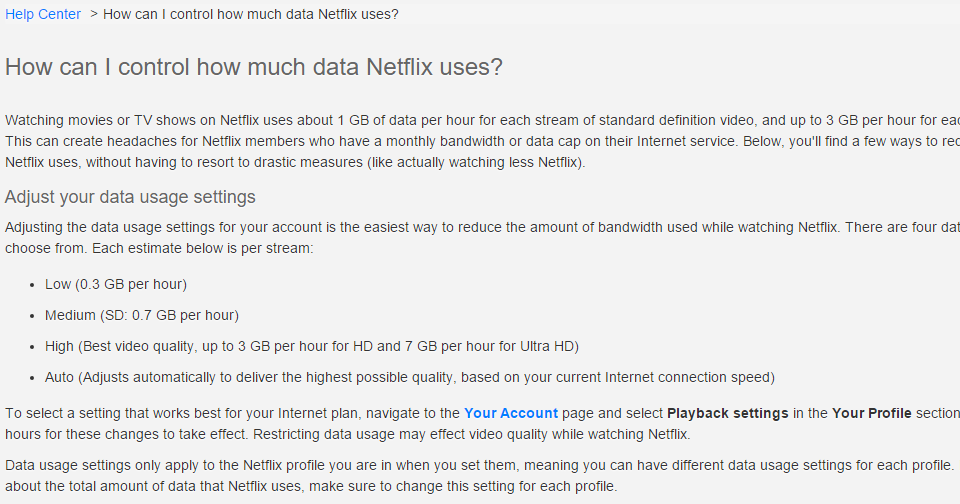The image size is (960, 504).
Task: Click the 'Adjust your data usage settings' subheading
Action: point(130,197)
